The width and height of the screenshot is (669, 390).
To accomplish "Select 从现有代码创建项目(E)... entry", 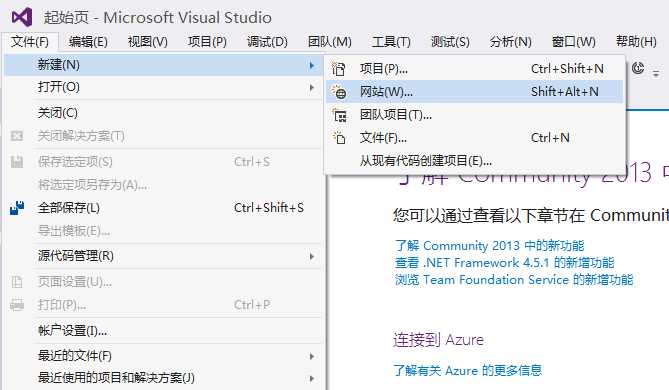I will (474, 161).
